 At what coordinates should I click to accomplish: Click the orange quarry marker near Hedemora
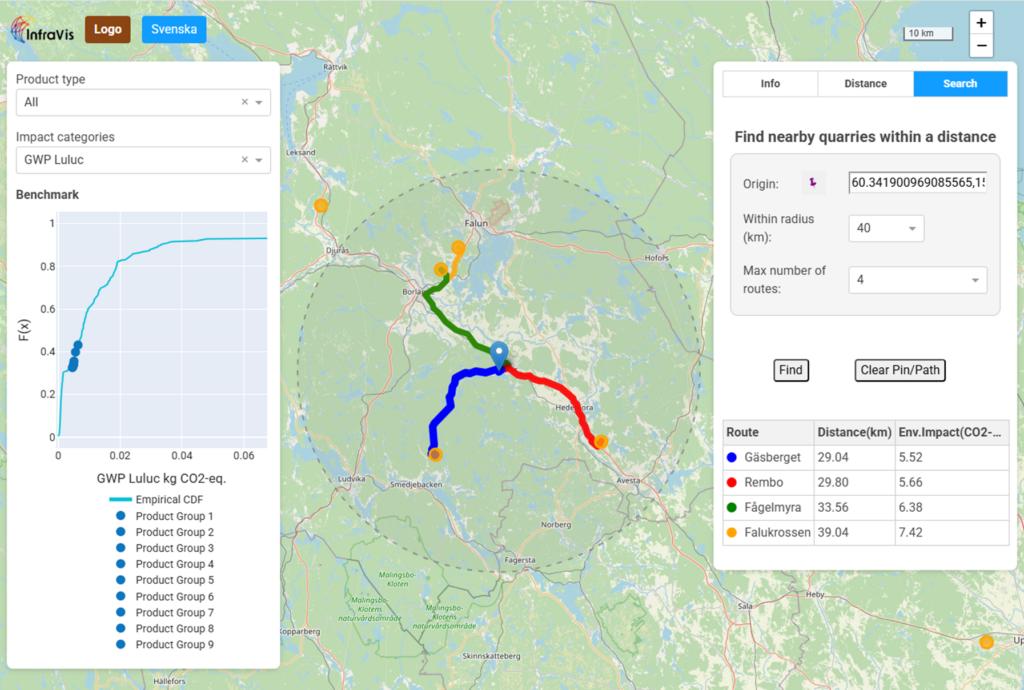pos(600,441)
